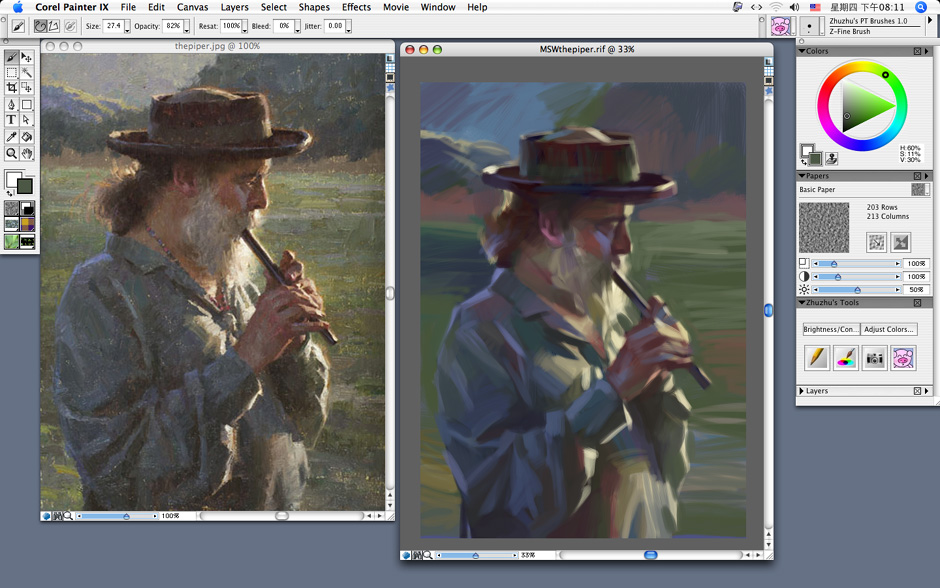This screenshot has height=588, width=940.
Task: Open the pattern selector in the toolbox
Action: [x=11, y=224]
